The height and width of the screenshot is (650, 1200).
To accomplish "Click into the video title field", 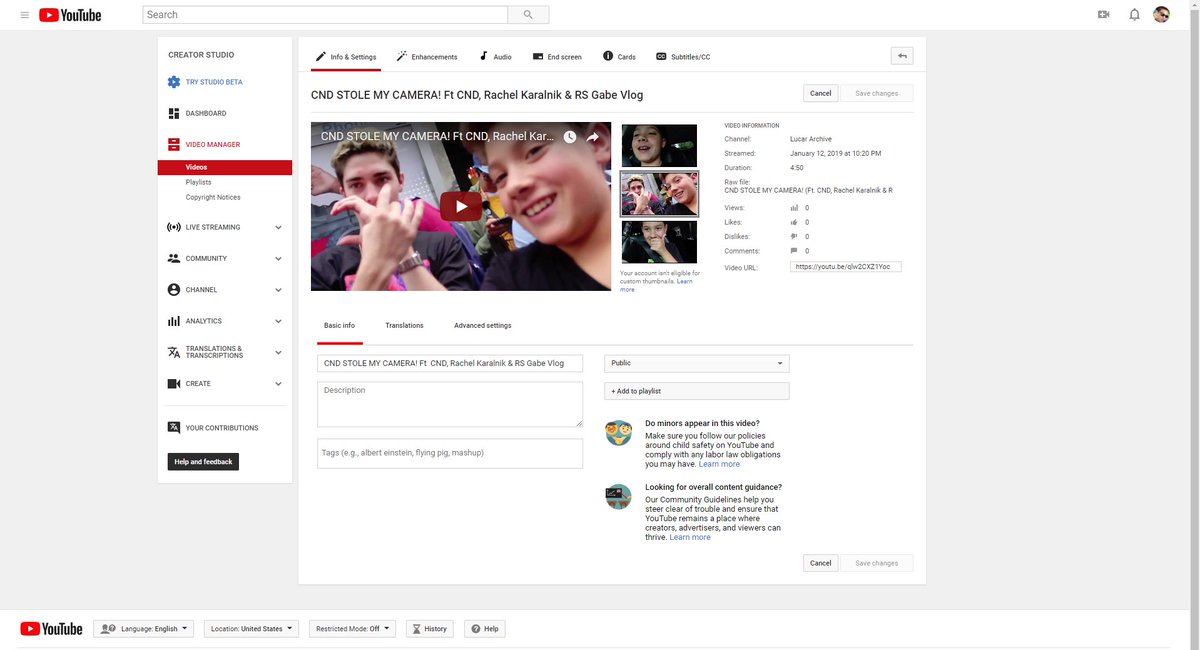I will click(450, 363).
